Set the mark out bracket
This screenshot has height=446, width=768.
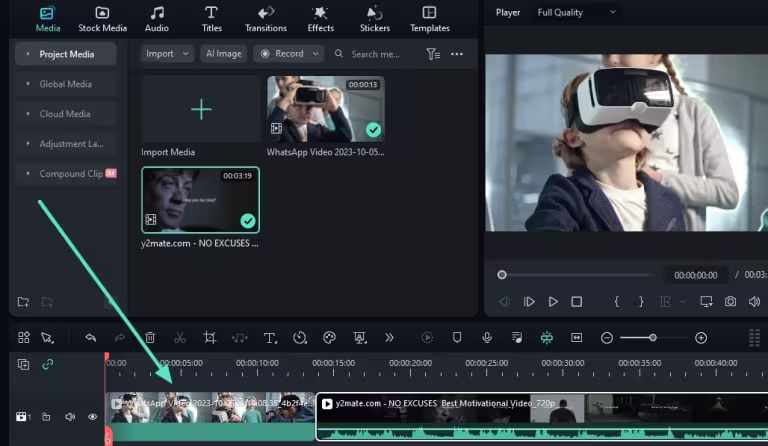[x=641, y=302]
